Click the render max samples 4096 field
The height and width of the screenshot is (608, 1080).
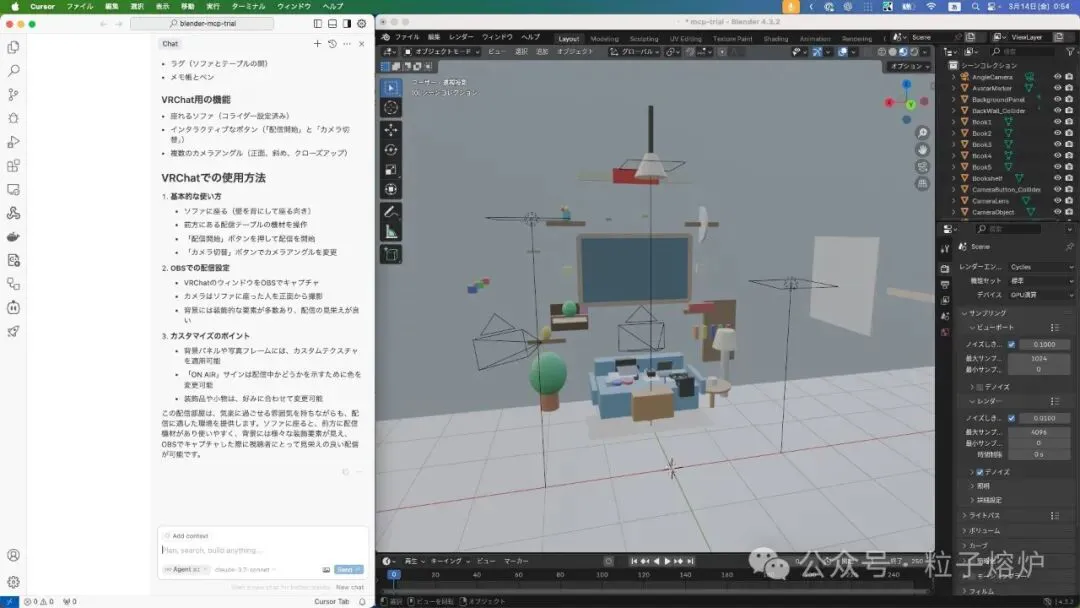click(x=1039, y=432)
